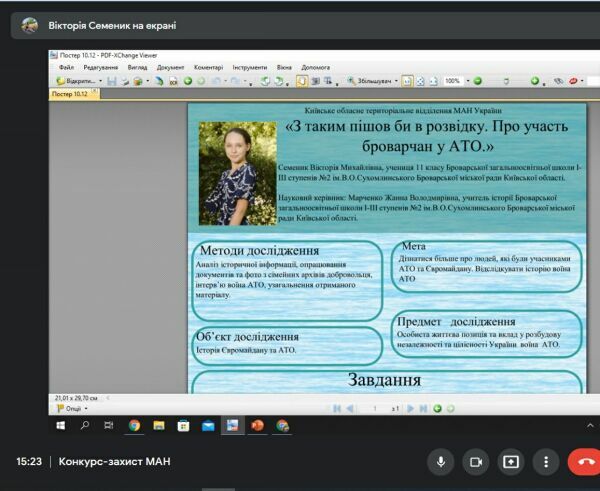Select the Постер 10.12 document tab
This screenshot has width=600, height=491.
point(69,93)
